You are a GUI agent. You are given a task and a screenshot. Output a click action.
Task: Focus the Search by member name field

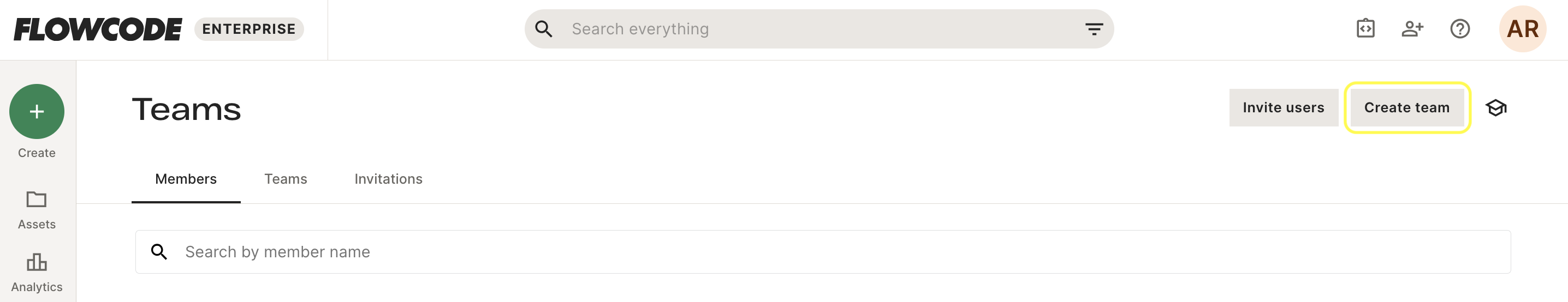pos(822,251)
